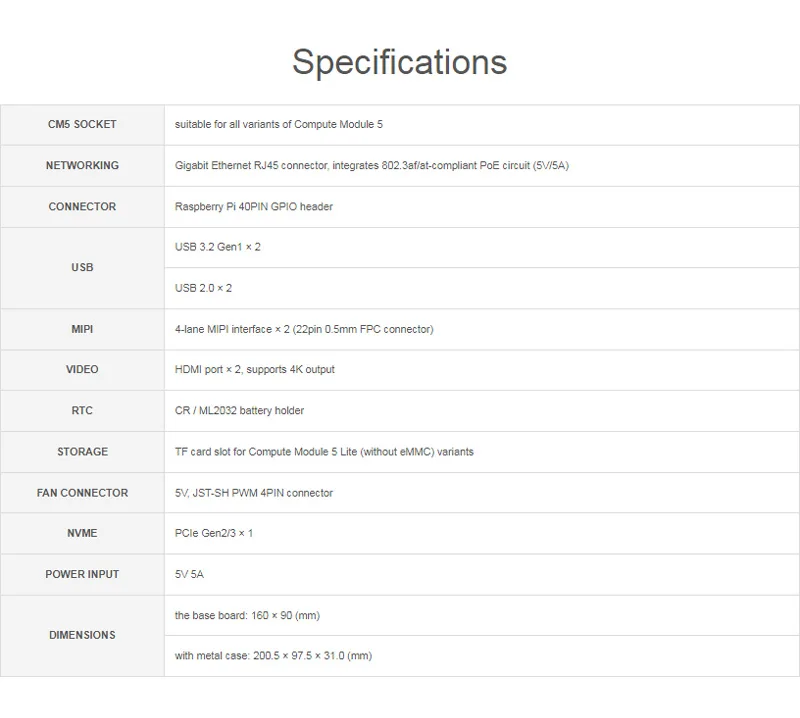Screen dimensions: 800x718
Task: Select the Raspberry Pi 40PIN GPIO header text
Action: point(254,207)
